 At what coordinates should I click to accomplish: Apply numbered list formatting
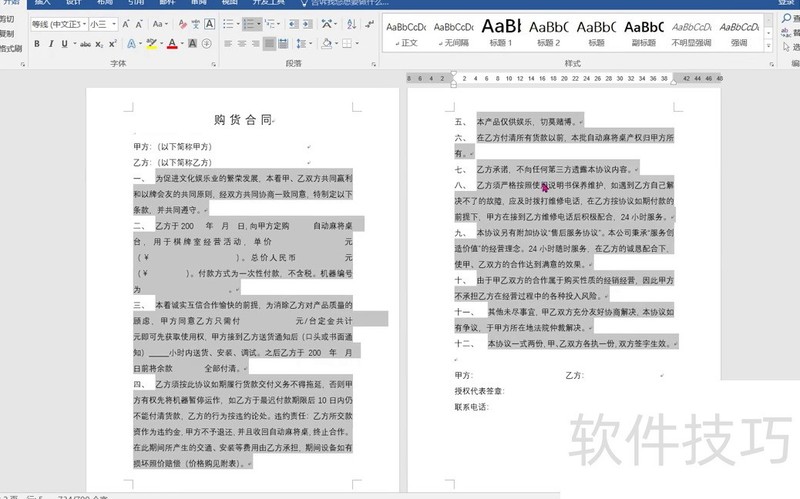pyautogui.click(x=248, y=24)
